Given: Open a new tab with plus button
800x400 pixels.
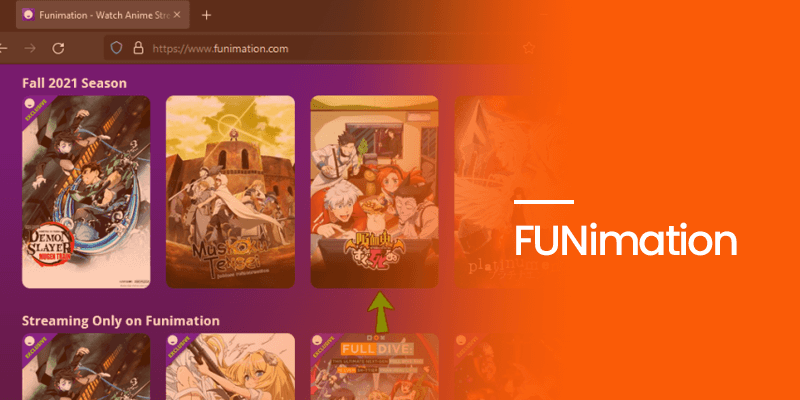Looking at the screenshot, I should click(206, 15).
